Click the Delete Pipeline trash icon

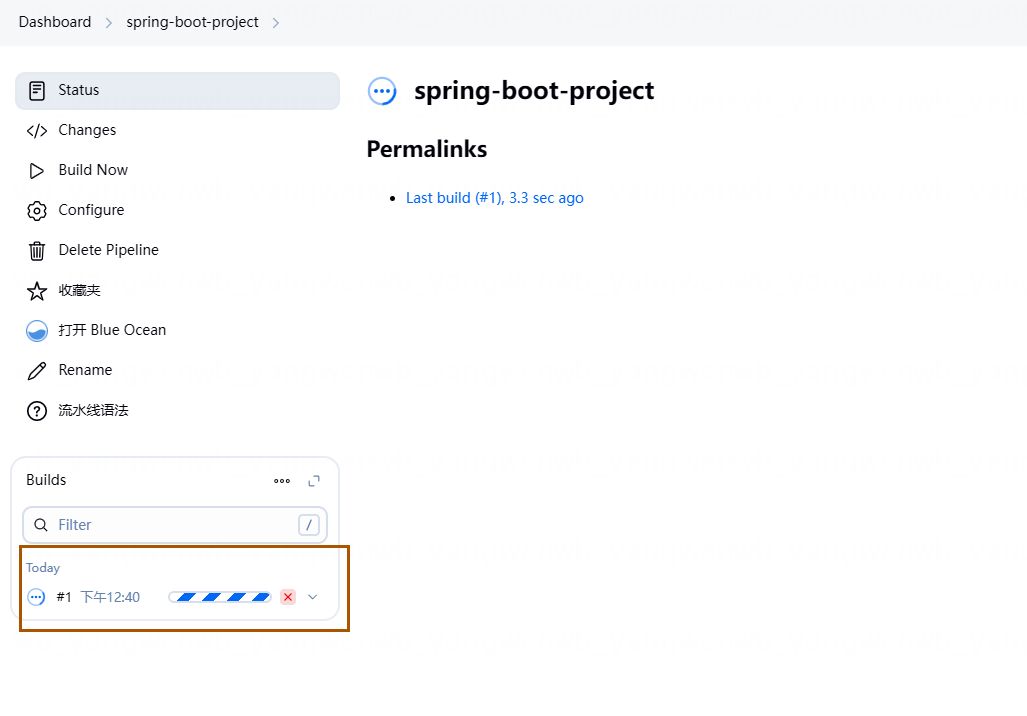(x=37, y=251)
